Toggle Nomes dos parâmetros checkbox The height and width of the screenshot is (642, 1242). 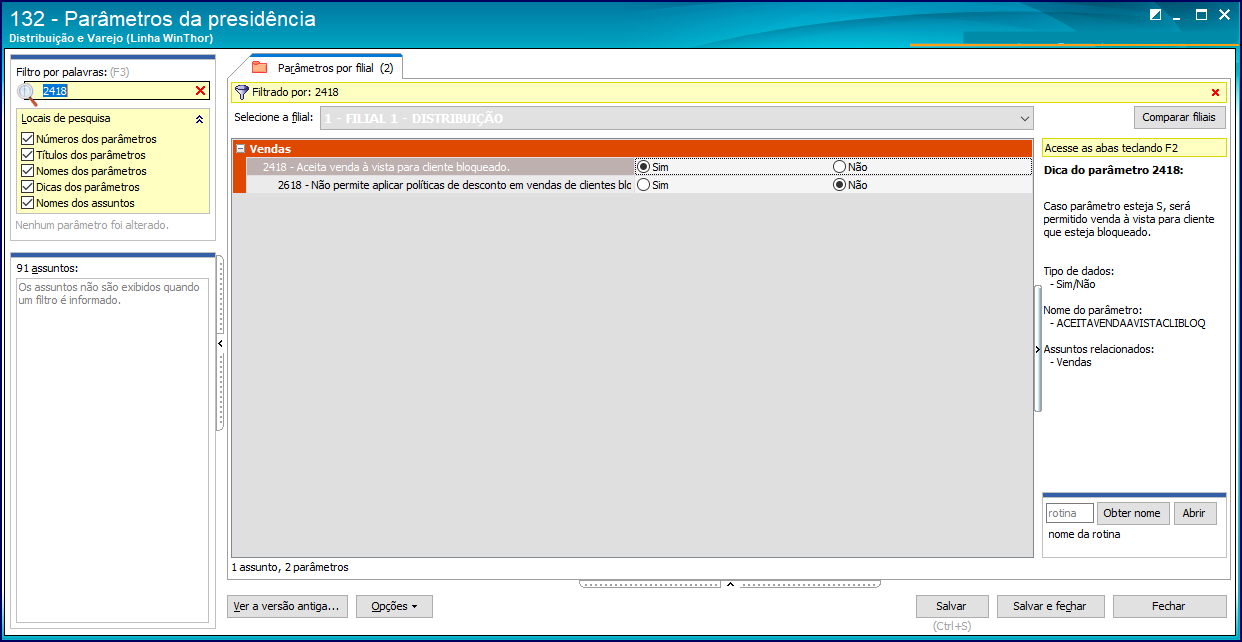point(27,171)
